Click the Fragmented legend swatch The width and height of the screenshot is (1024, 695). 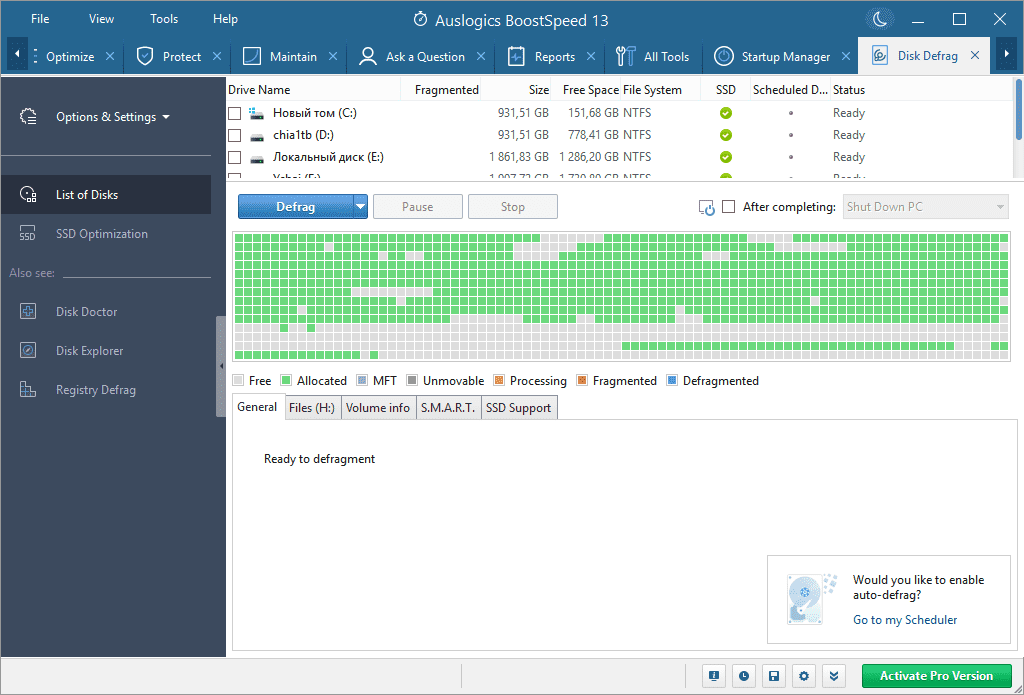coord(581,380)
